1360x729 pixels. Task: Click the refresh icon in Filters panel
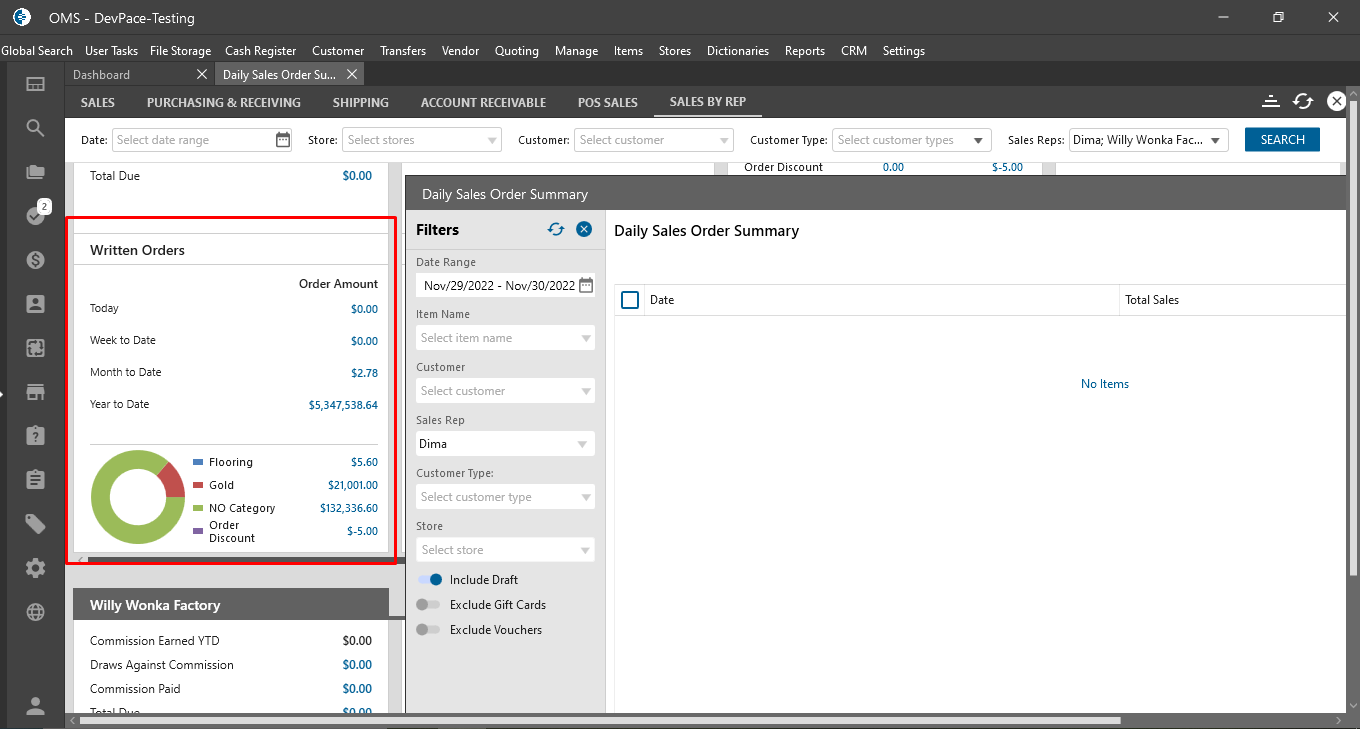[556, 229]
